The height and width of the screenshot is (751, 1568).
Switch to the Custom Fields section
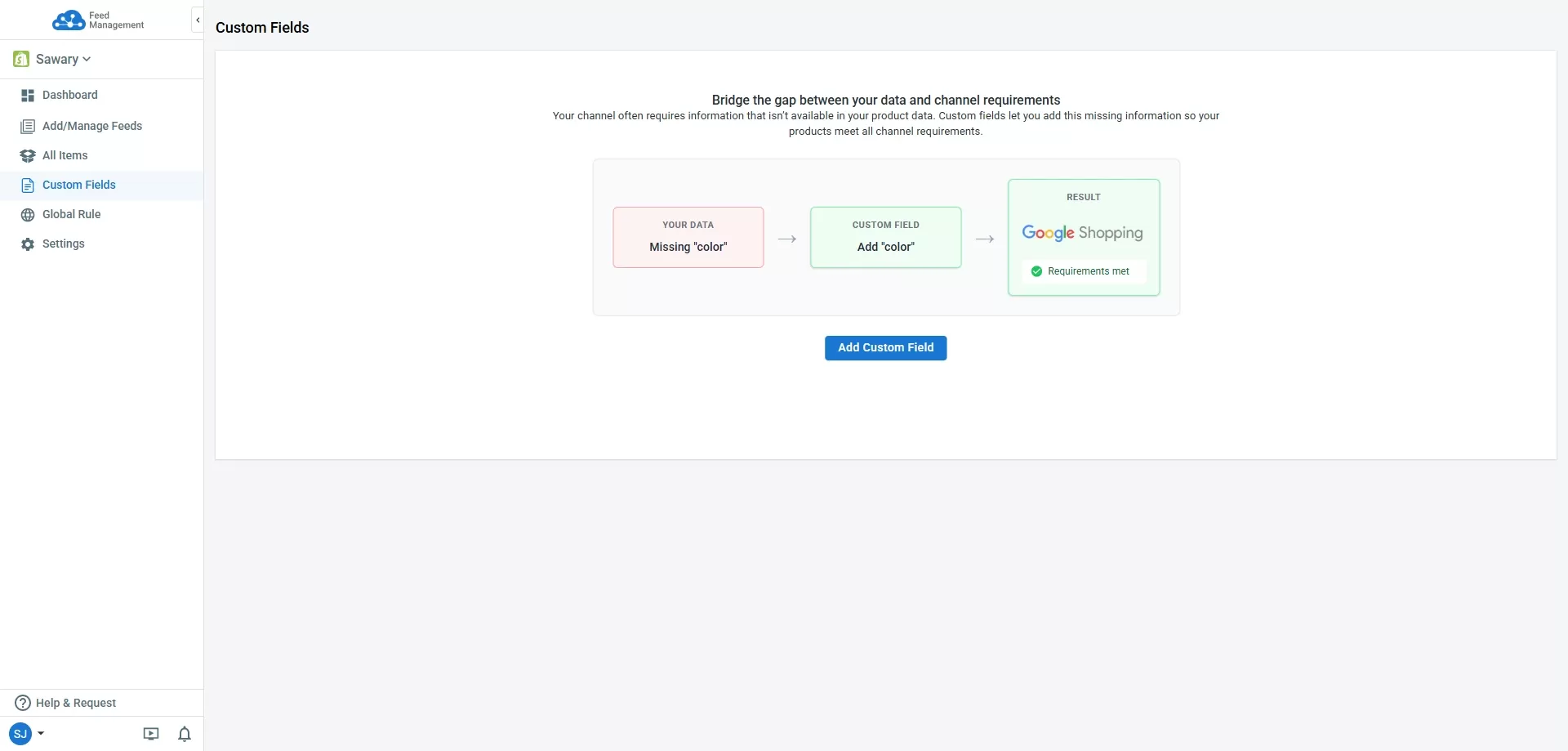click(78, 185)
